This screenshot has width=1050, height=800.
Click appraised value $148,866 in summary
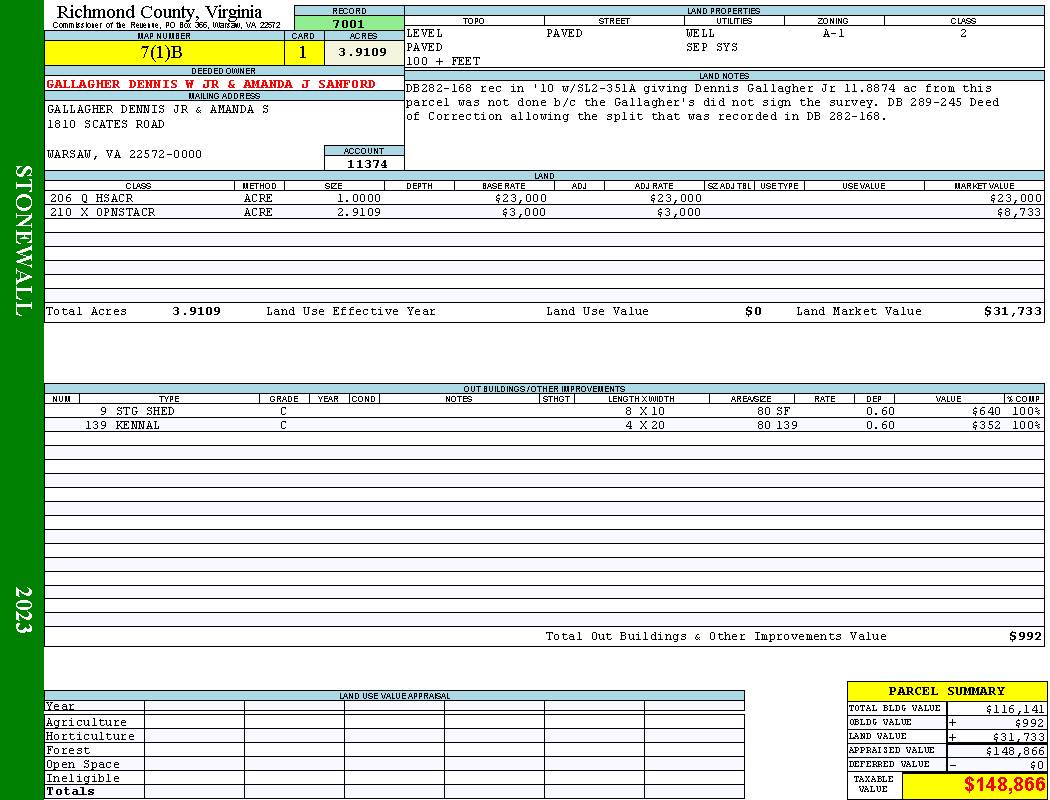1015,751
